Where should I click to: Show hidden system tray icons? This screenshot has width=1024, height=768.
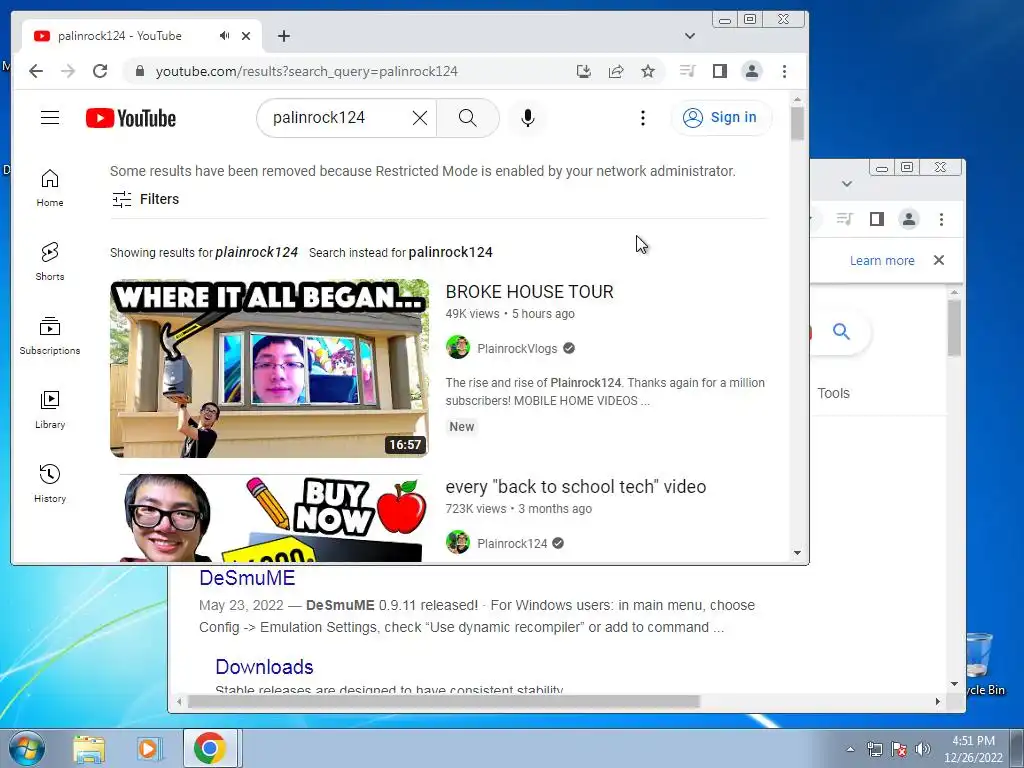(x=850, y=749)
